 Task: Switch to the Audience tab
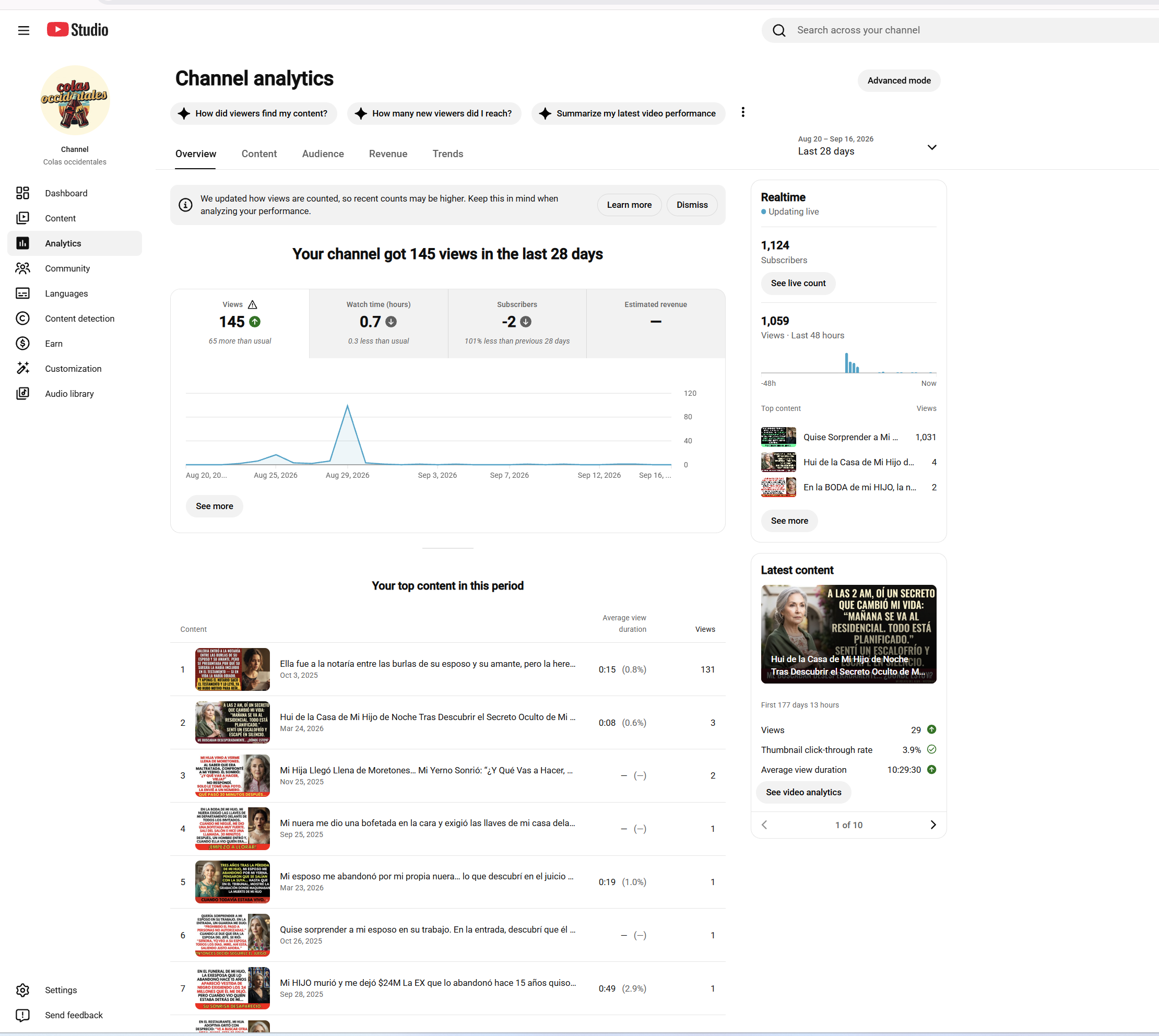click(x=323, y=154)
